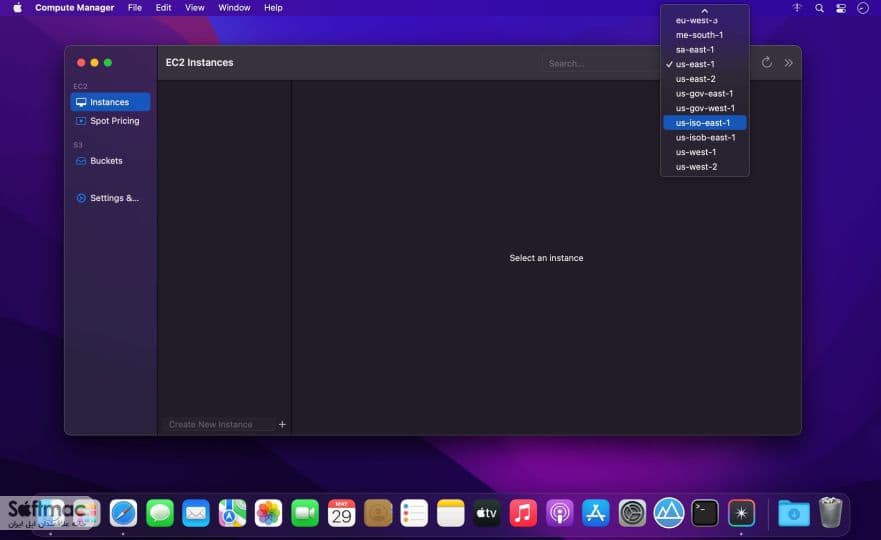Open the Window menu

234,8
